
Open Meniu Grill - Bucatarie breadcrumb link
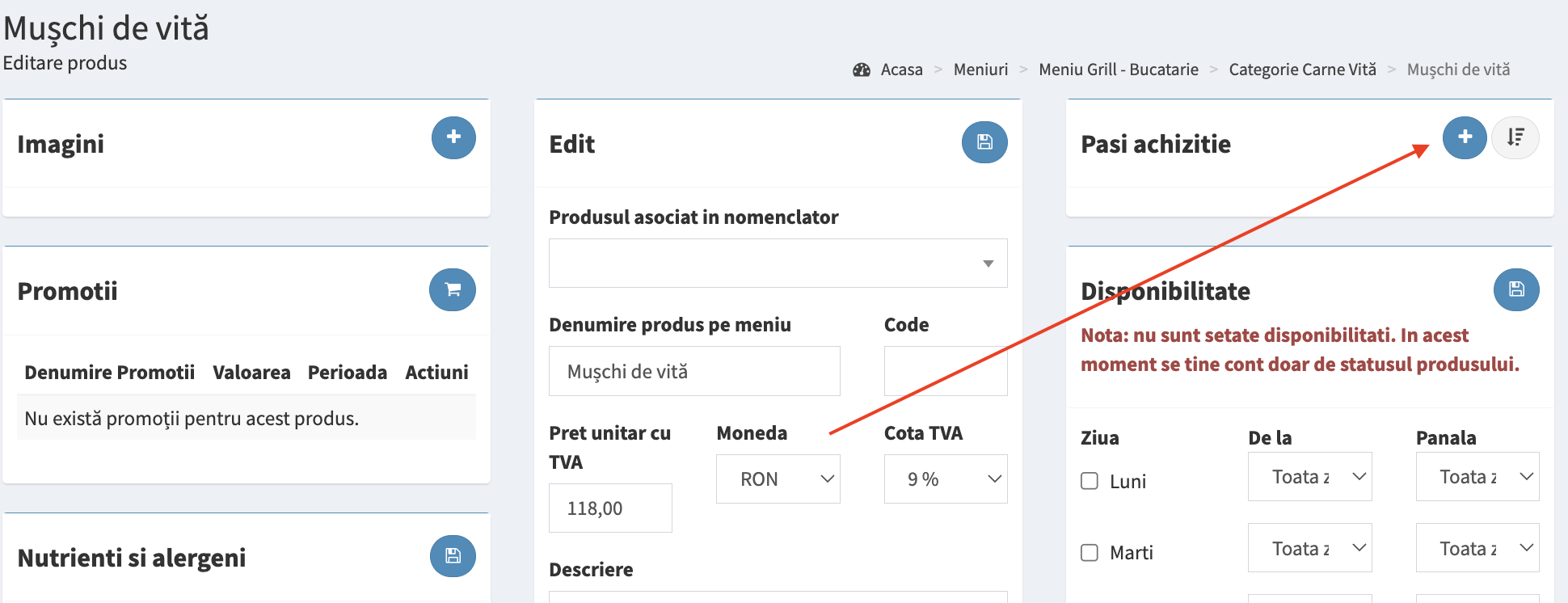tap(1118, 70)
